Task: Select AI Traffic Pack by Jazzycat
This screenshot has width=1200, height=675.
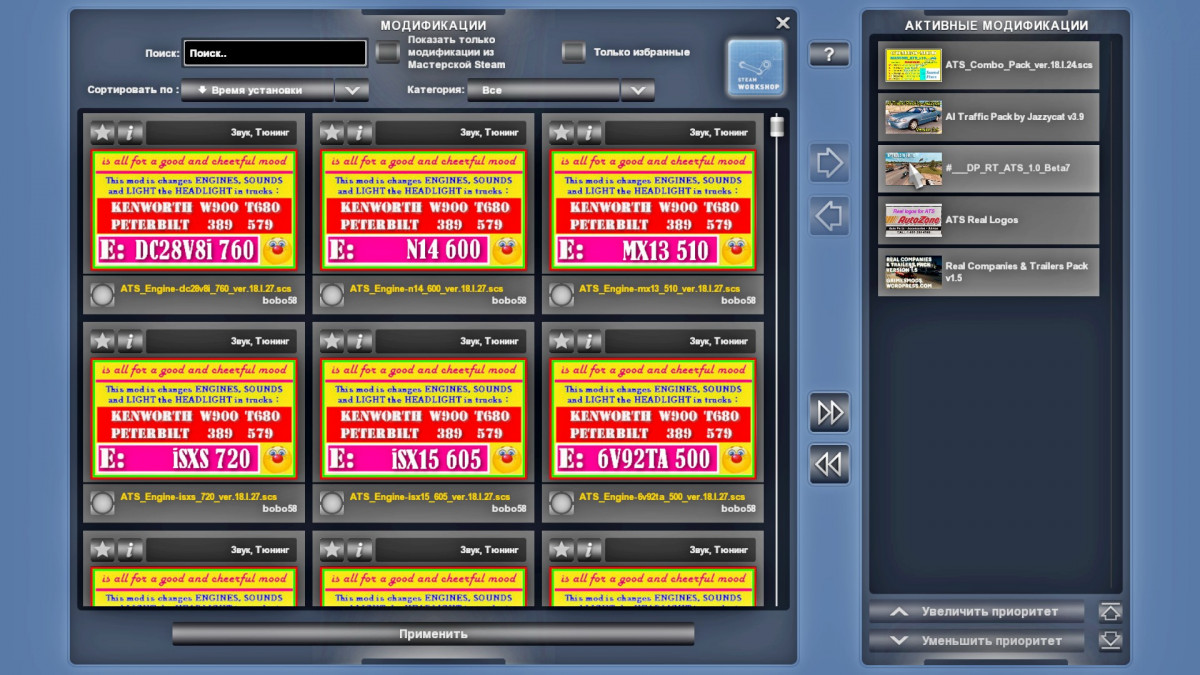Action: coord(988,117)
